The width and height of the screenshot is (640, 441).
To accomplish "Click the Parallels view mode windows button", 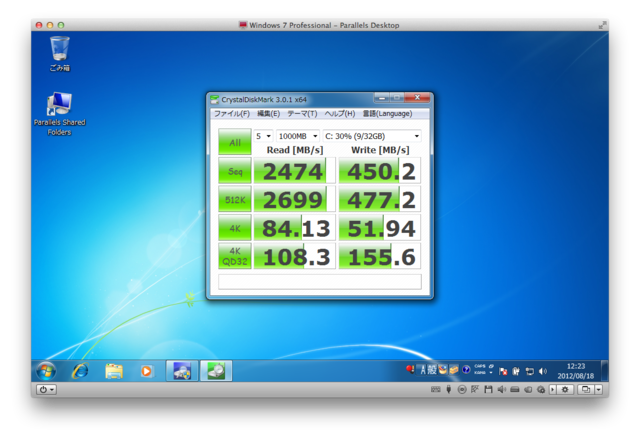I will click(x=585, y=390).
